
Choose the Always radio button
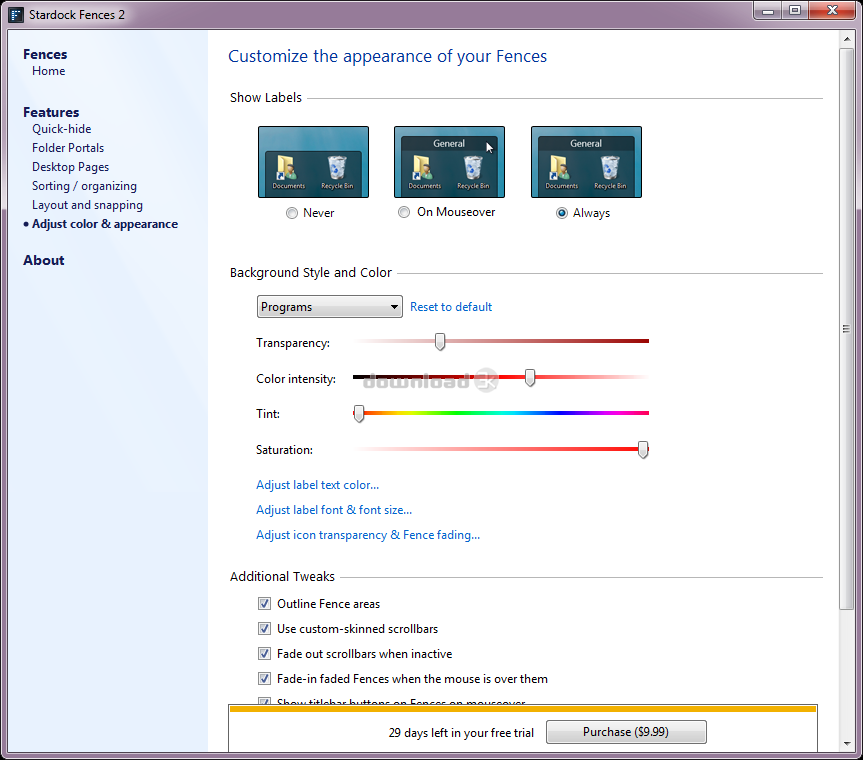[561, 213]
